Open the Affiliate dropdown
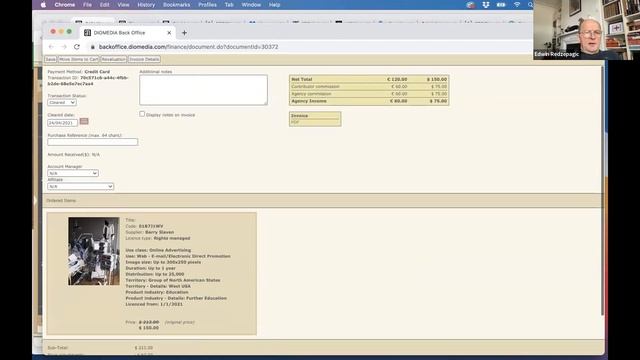This screenshot has width=640, height=360. (x=80, y=187)
